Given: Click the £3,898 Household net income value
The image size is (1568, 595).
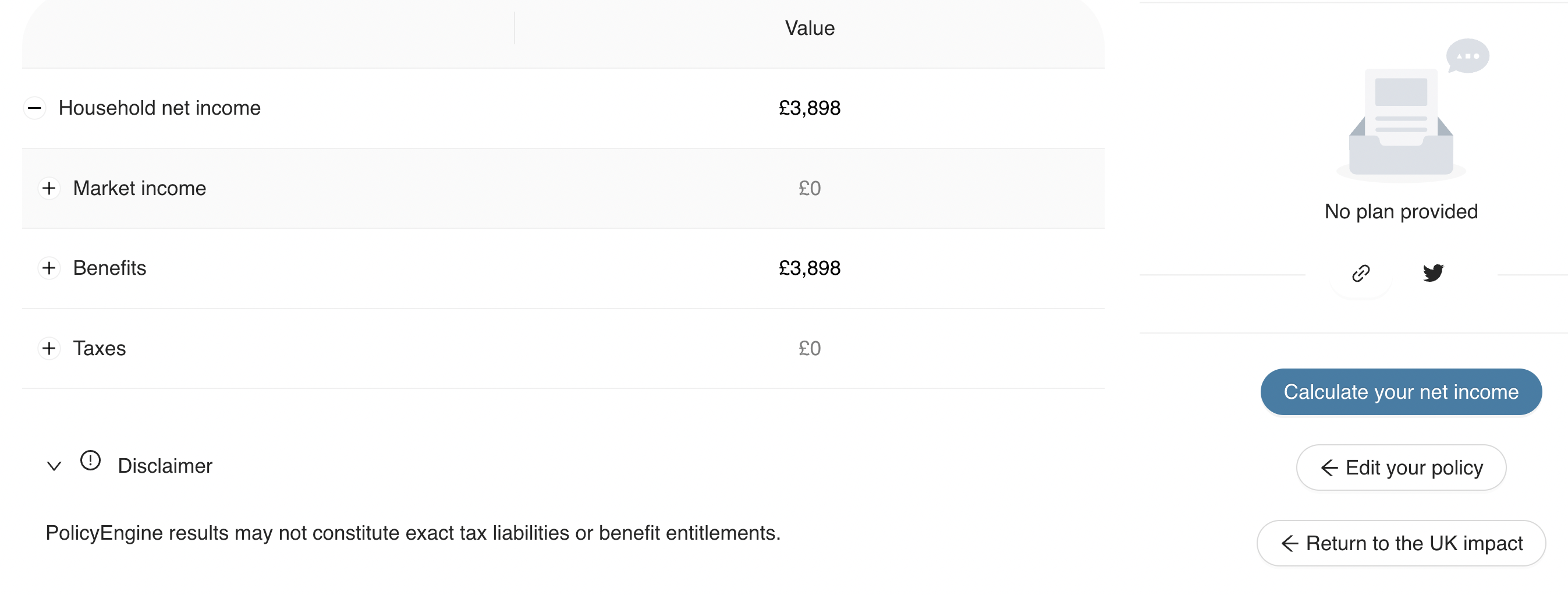Looking at the screenshot, I should click(810, 108).
